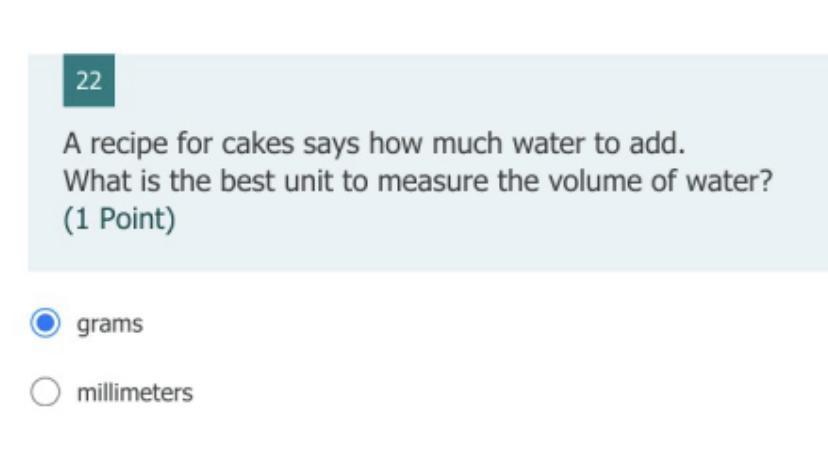
Task: Click the word 'Point' in the score text
Action: coord(131,220)
